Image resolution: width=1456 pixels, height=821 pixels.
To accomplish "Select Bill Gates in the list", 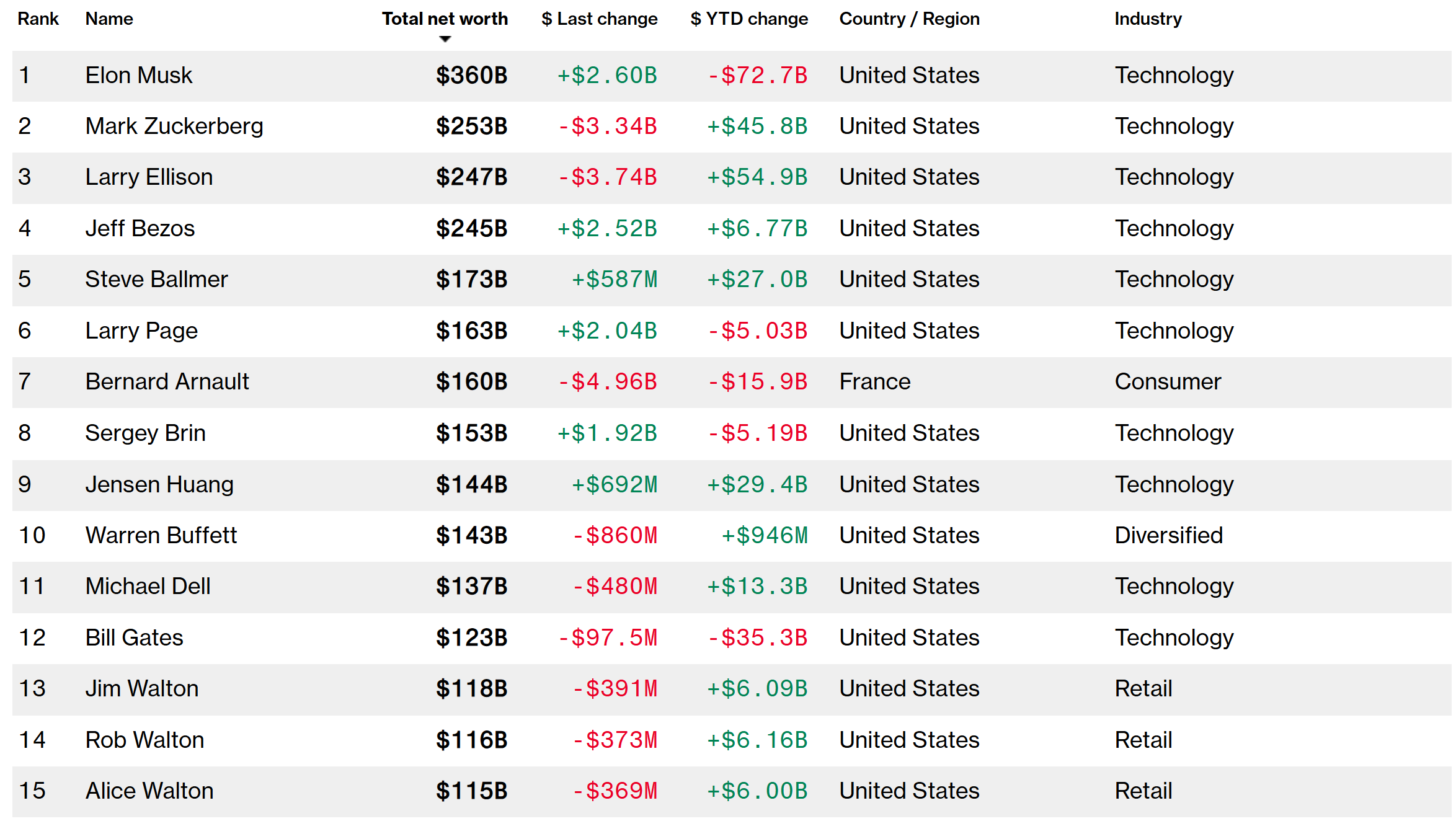I will [x=134, y=638].
